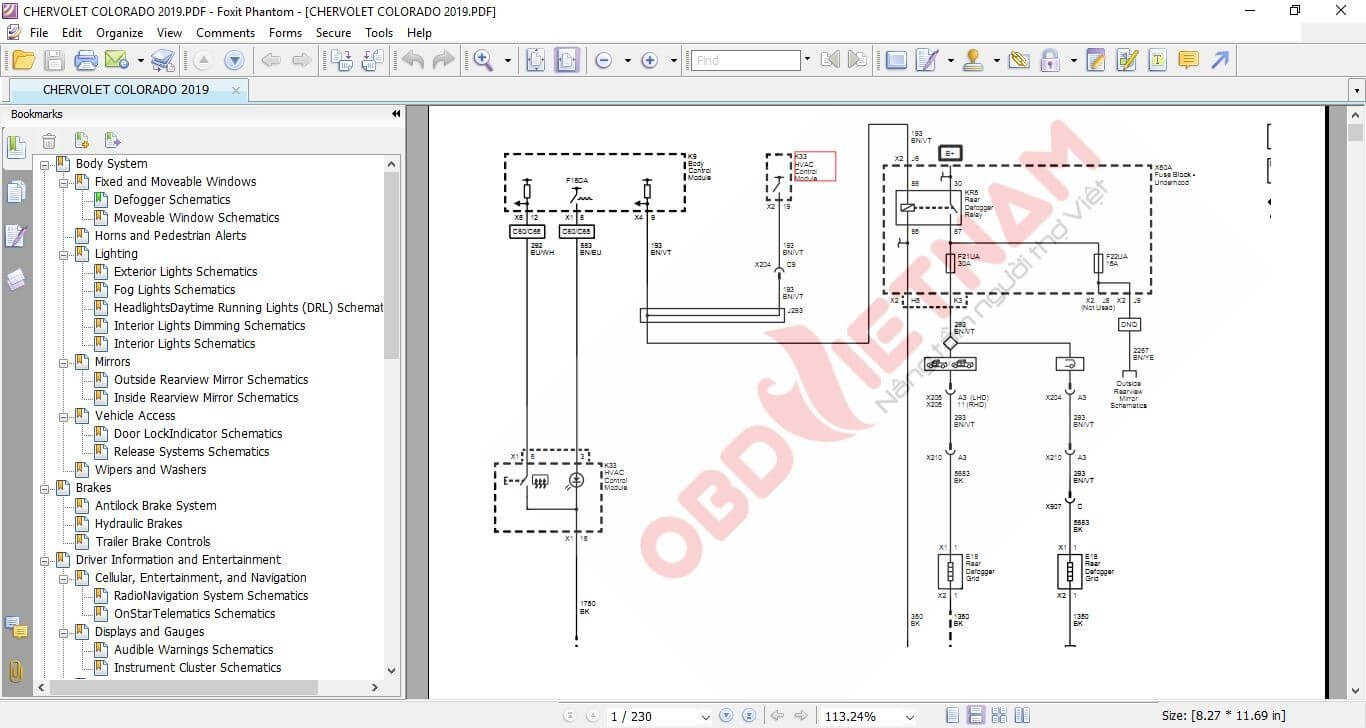Click the snapshot rectangle tool icon

click(896, 60)
